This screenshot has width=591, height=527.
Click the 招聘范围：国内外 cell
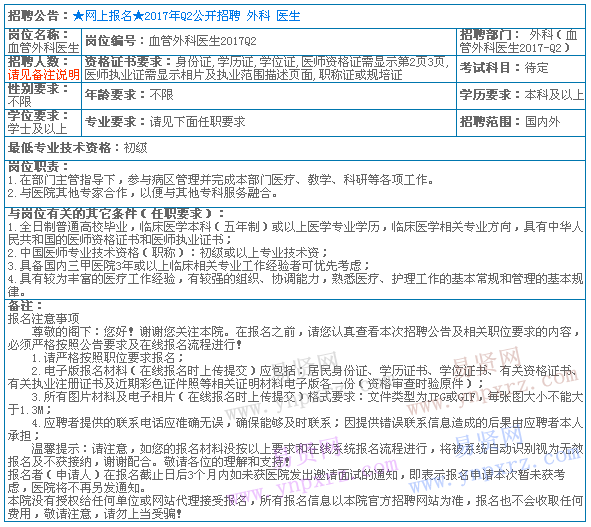coord(521,123)
